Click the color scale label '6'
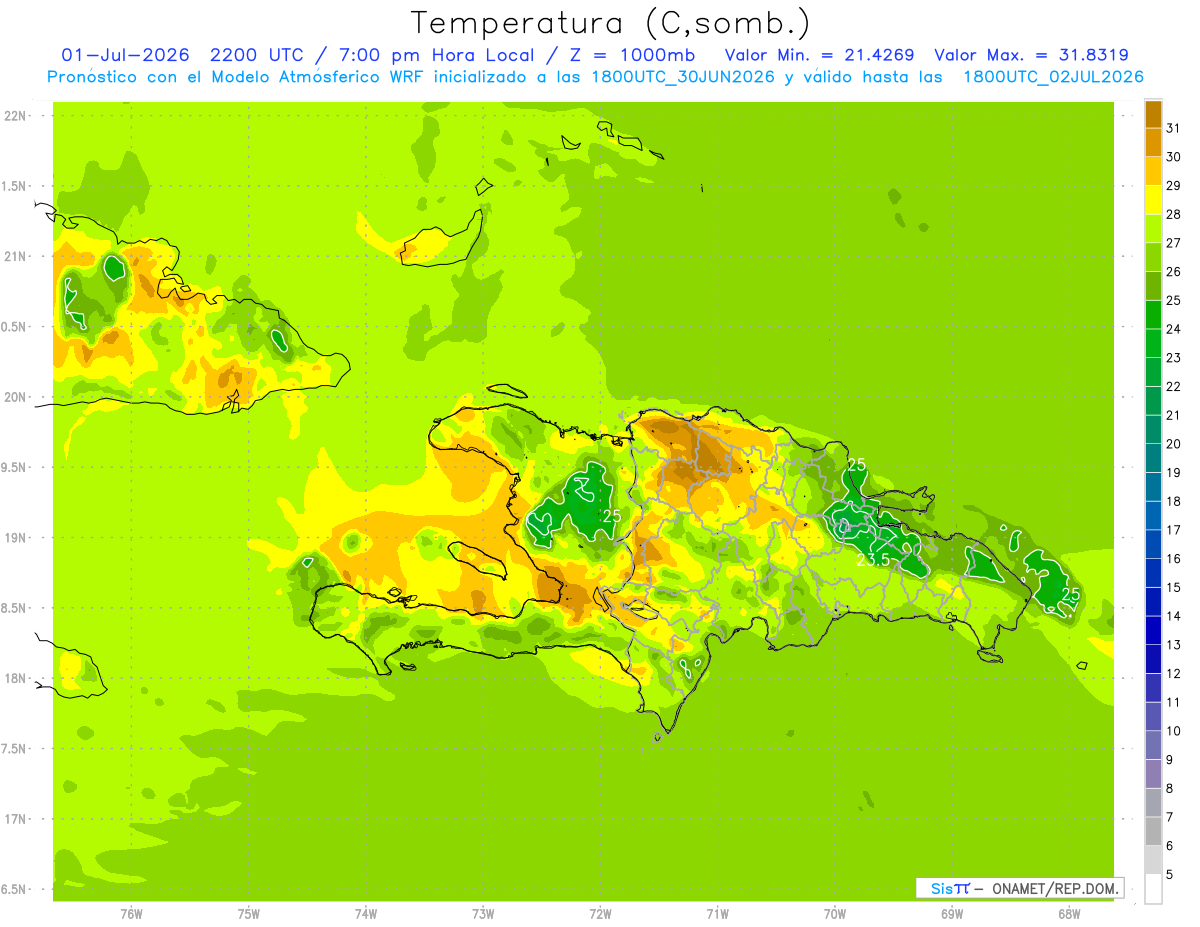 tap(1170, 846)
